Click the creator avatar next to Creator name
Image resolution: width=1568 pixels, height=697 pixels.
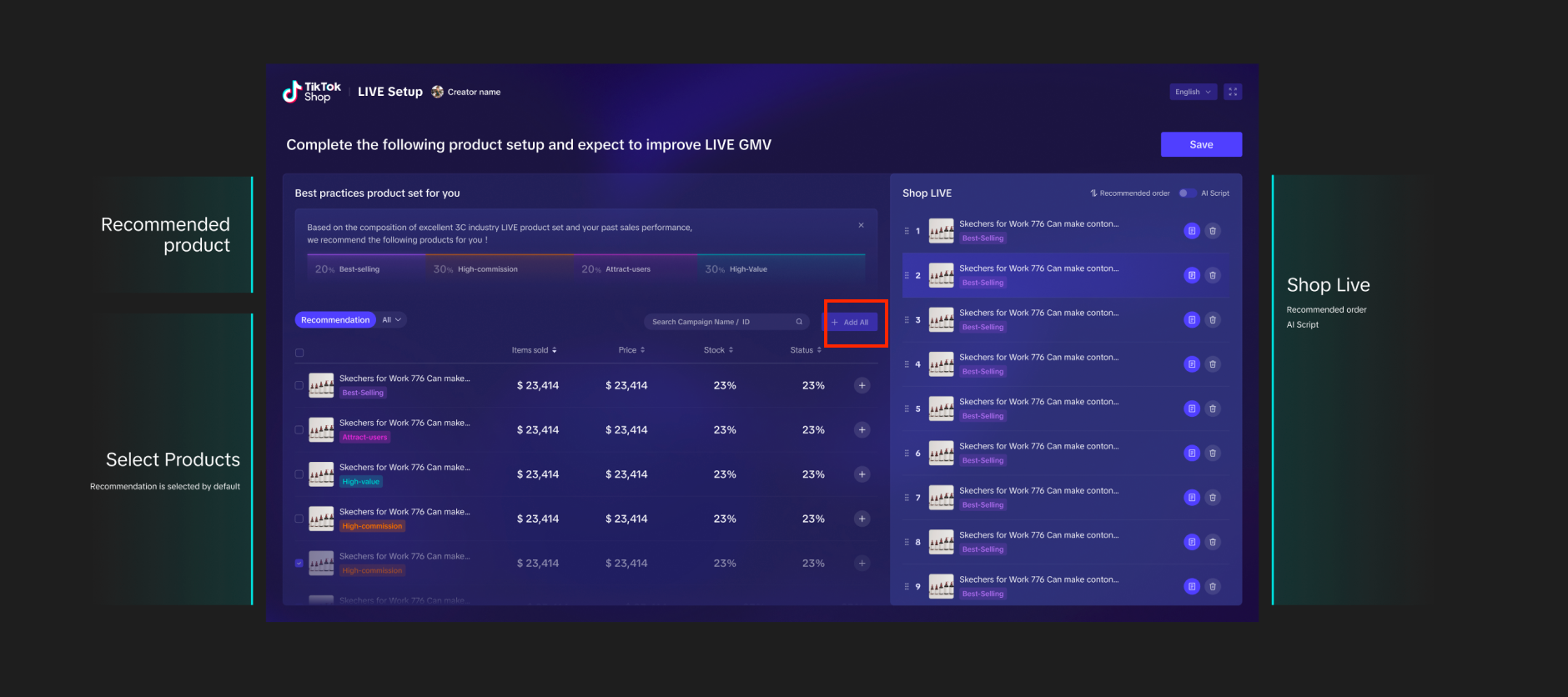(438, 92)
